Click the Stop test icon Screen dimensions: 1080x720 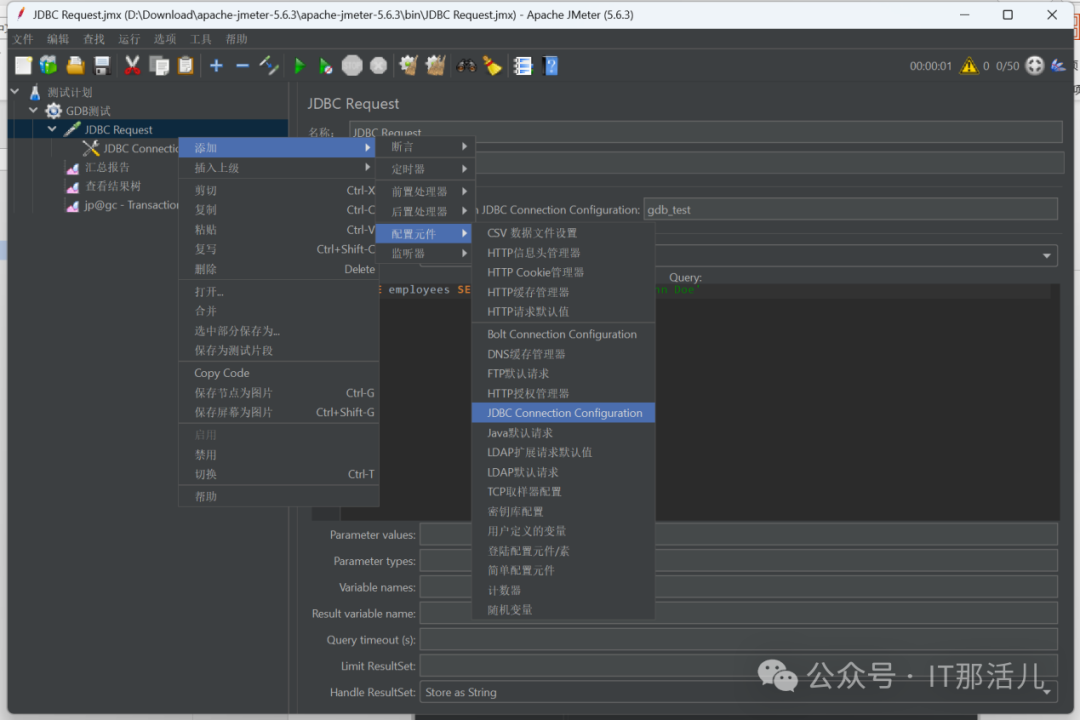click(x=352, y=65)
